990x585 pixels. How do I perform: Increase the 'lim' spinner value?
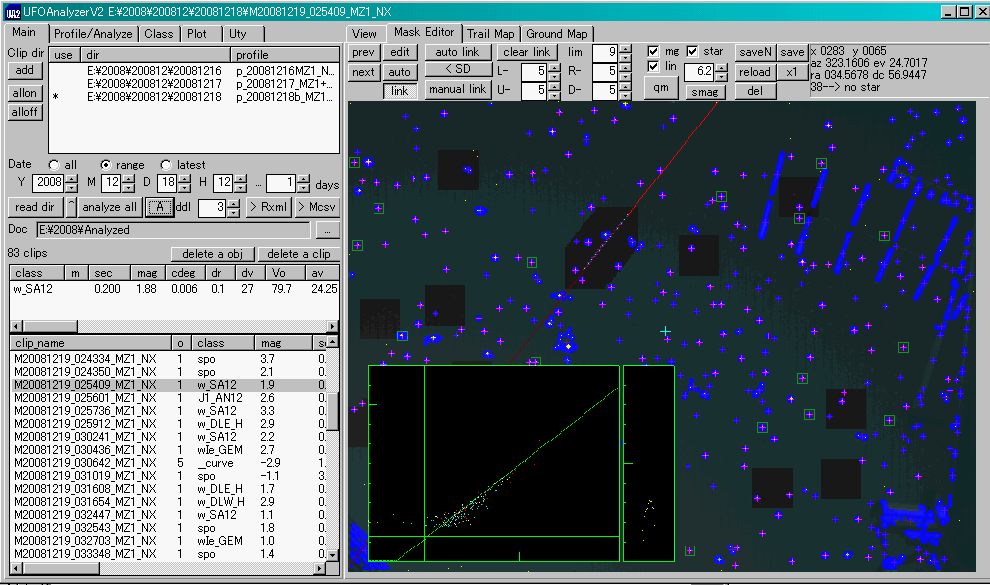[x=625, y=48]
